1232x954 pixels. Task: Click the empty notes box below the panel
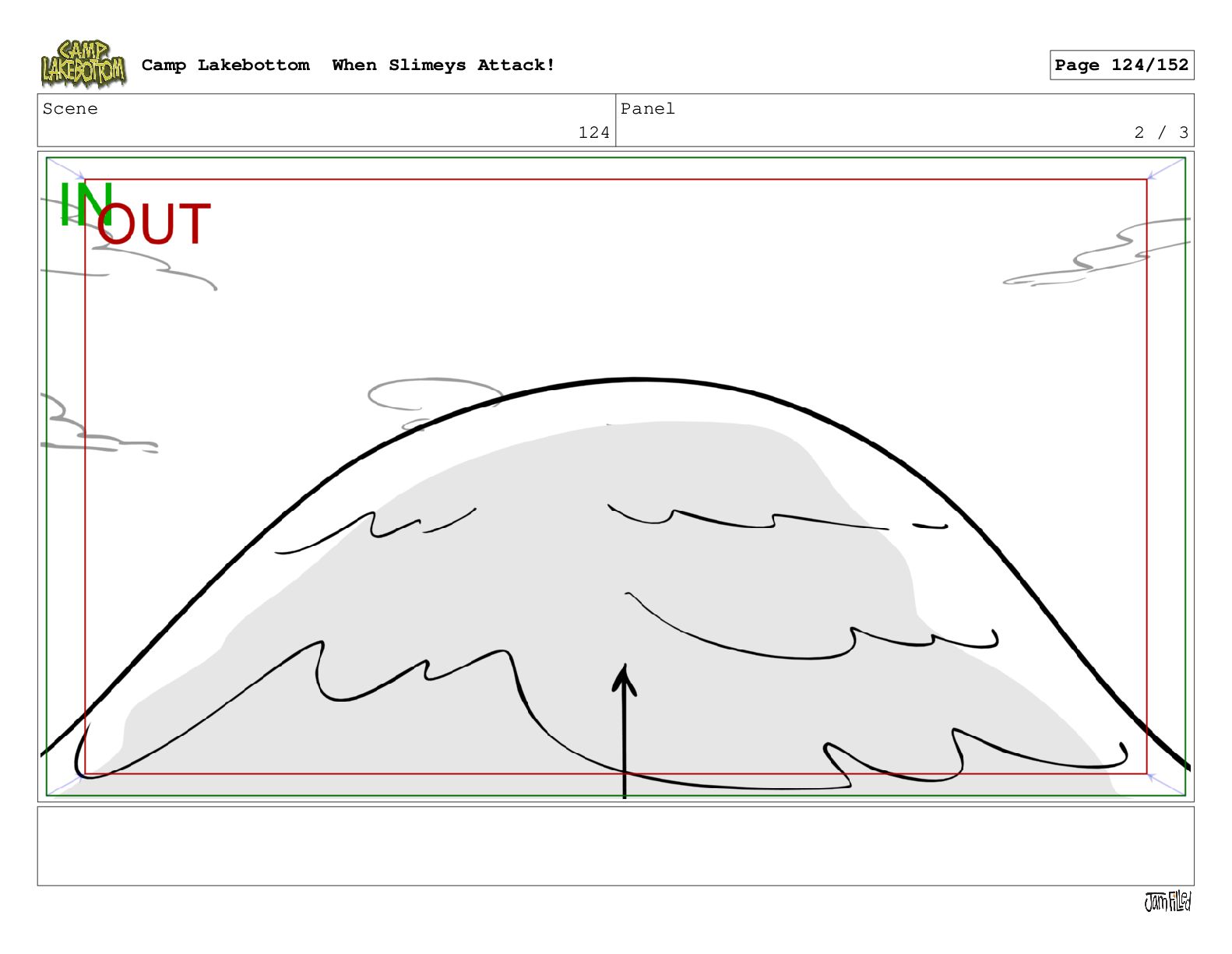pos(615,846)
